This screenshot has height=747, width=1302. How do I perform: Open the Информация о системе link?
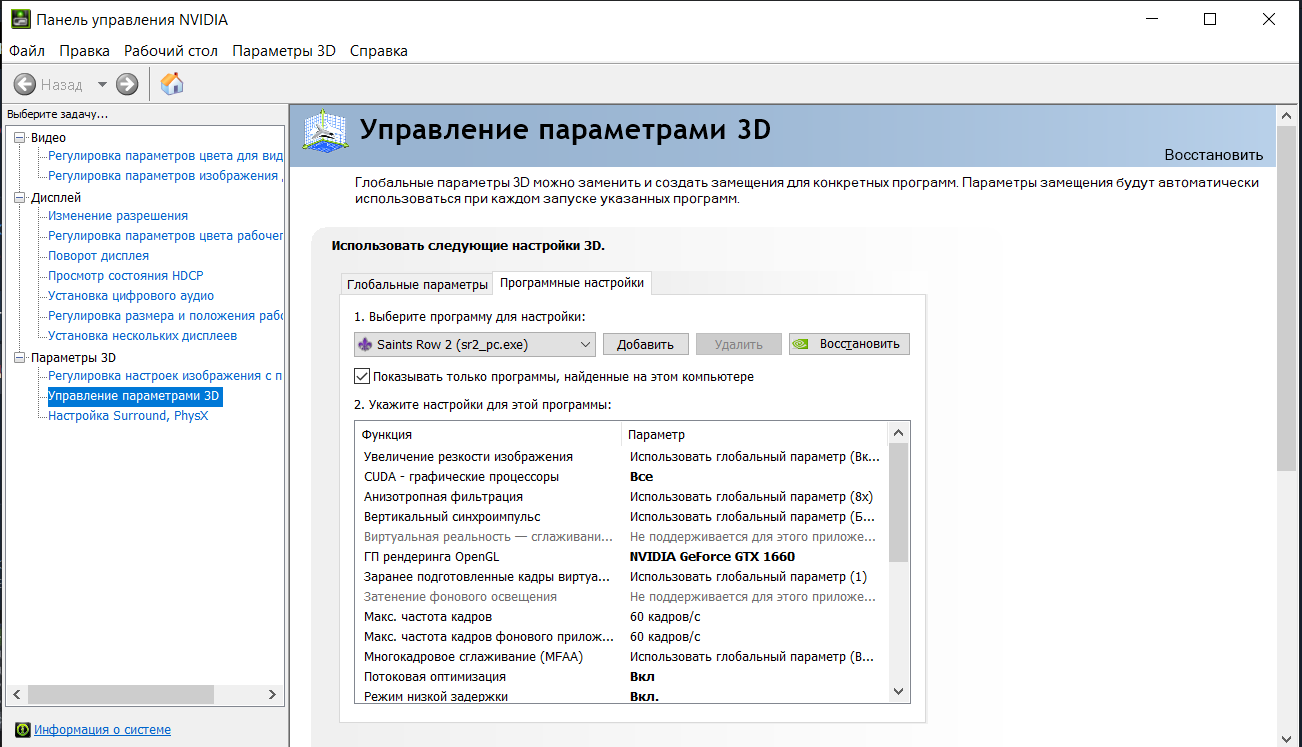102,730
